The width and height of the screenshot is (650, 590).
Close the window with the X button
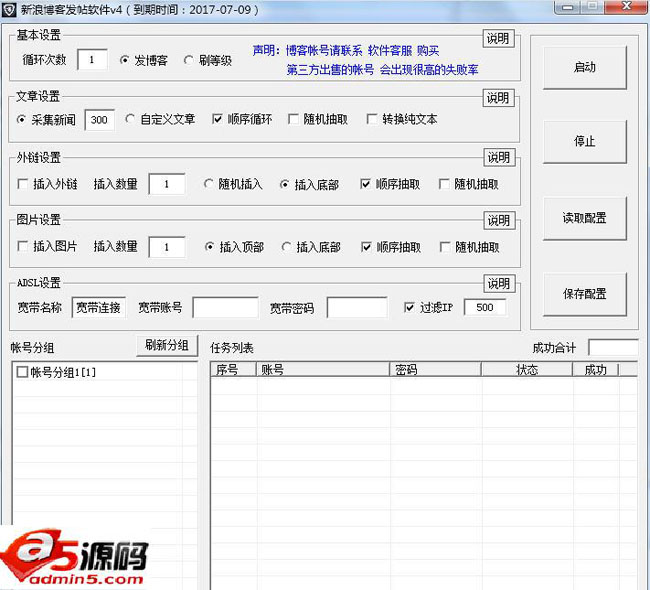click(626, 7)
